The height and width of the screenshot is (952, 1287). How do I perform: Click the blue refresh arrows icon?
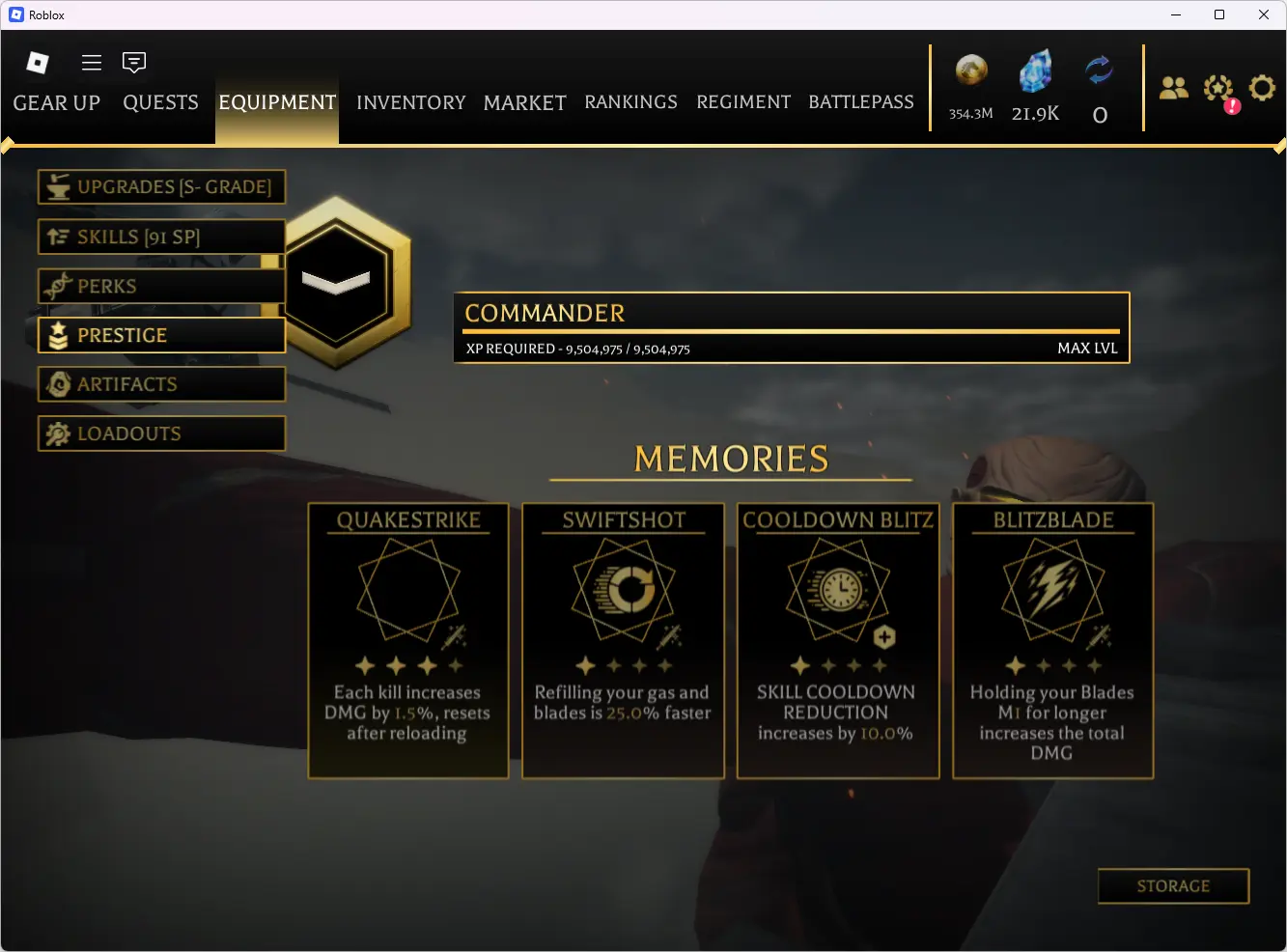(1099, 70)
